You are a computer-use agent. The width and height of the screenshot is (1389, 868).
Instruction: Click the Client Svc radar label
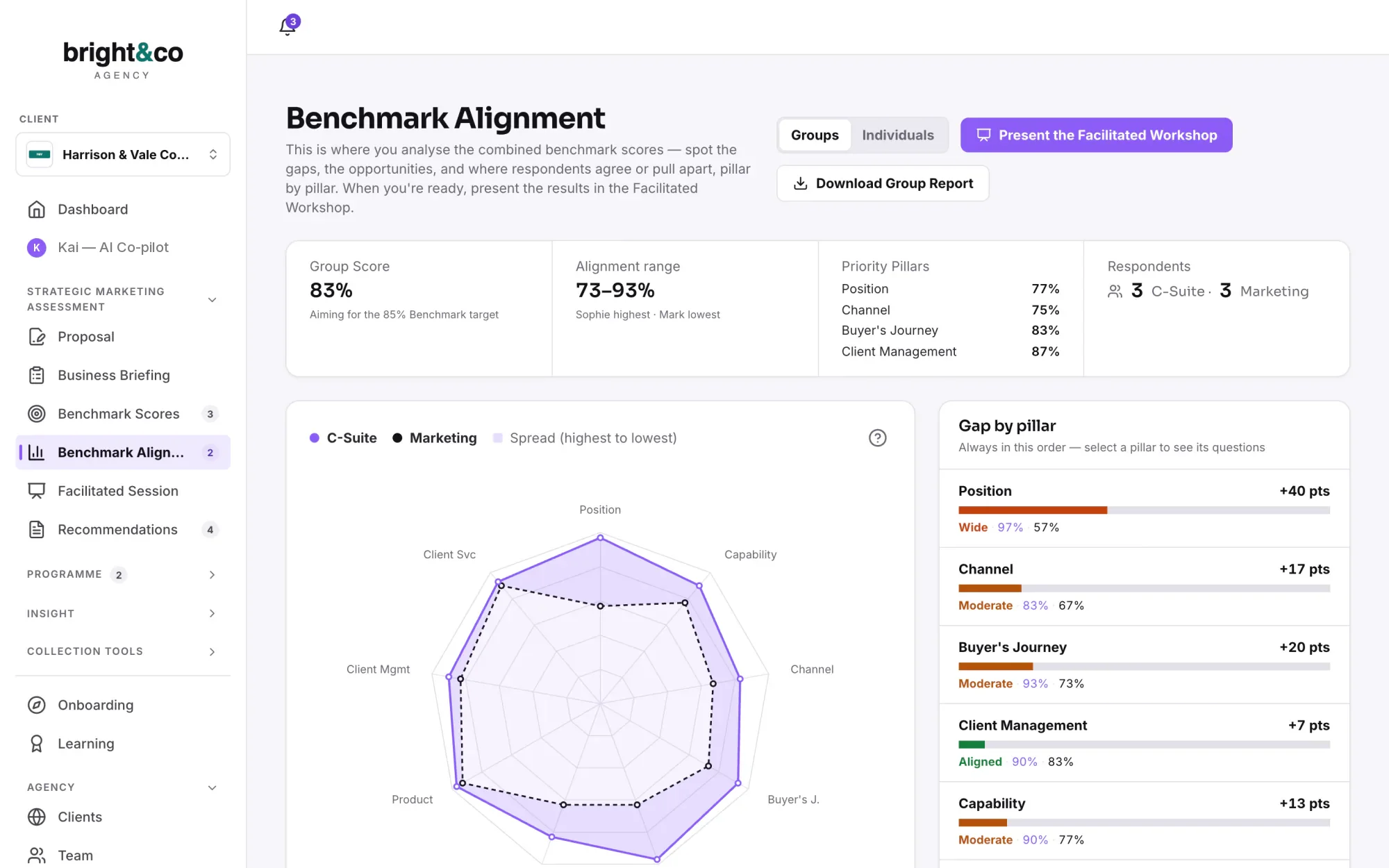(x=449, y=555)
